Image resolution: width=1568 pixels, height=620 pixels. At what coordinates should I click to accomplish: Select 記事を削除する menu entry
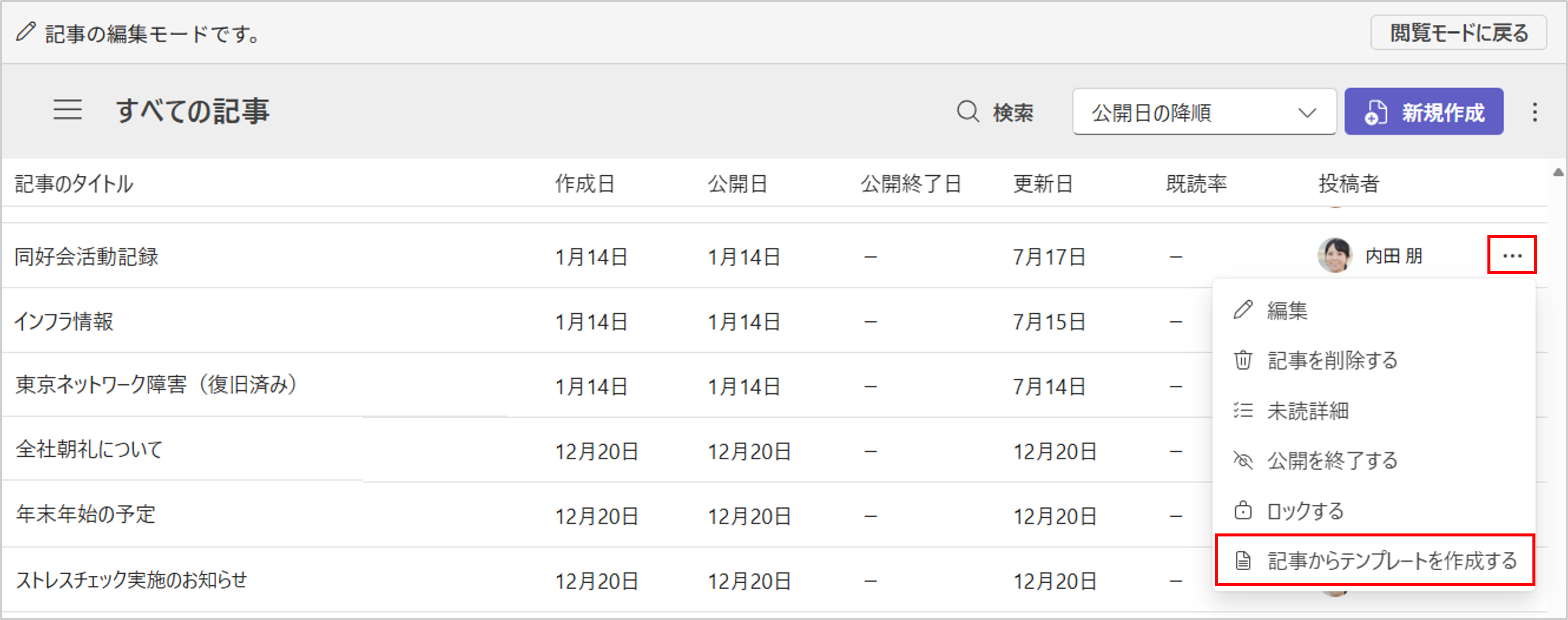tap(1374, 360)
